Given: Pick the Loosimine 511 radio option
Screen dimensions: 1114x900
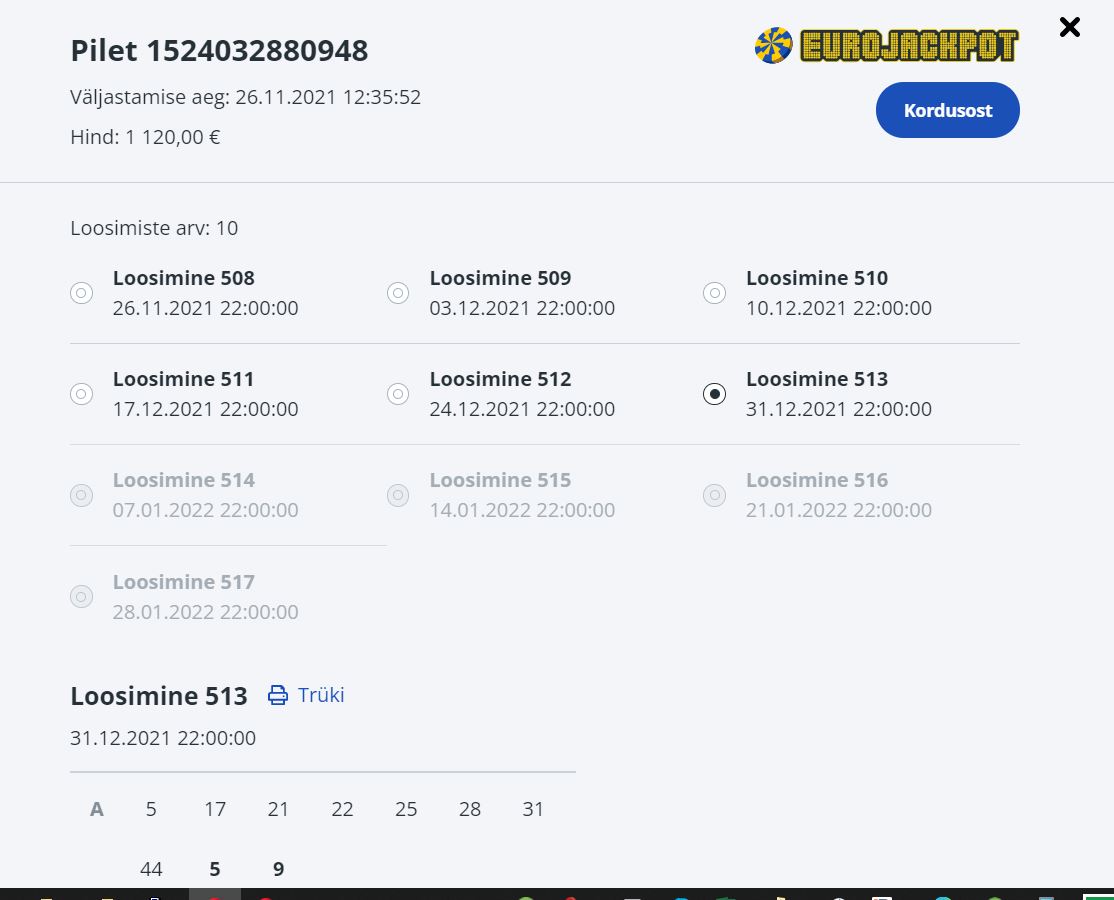Looking at the screenshot, I should pos(82,394).
